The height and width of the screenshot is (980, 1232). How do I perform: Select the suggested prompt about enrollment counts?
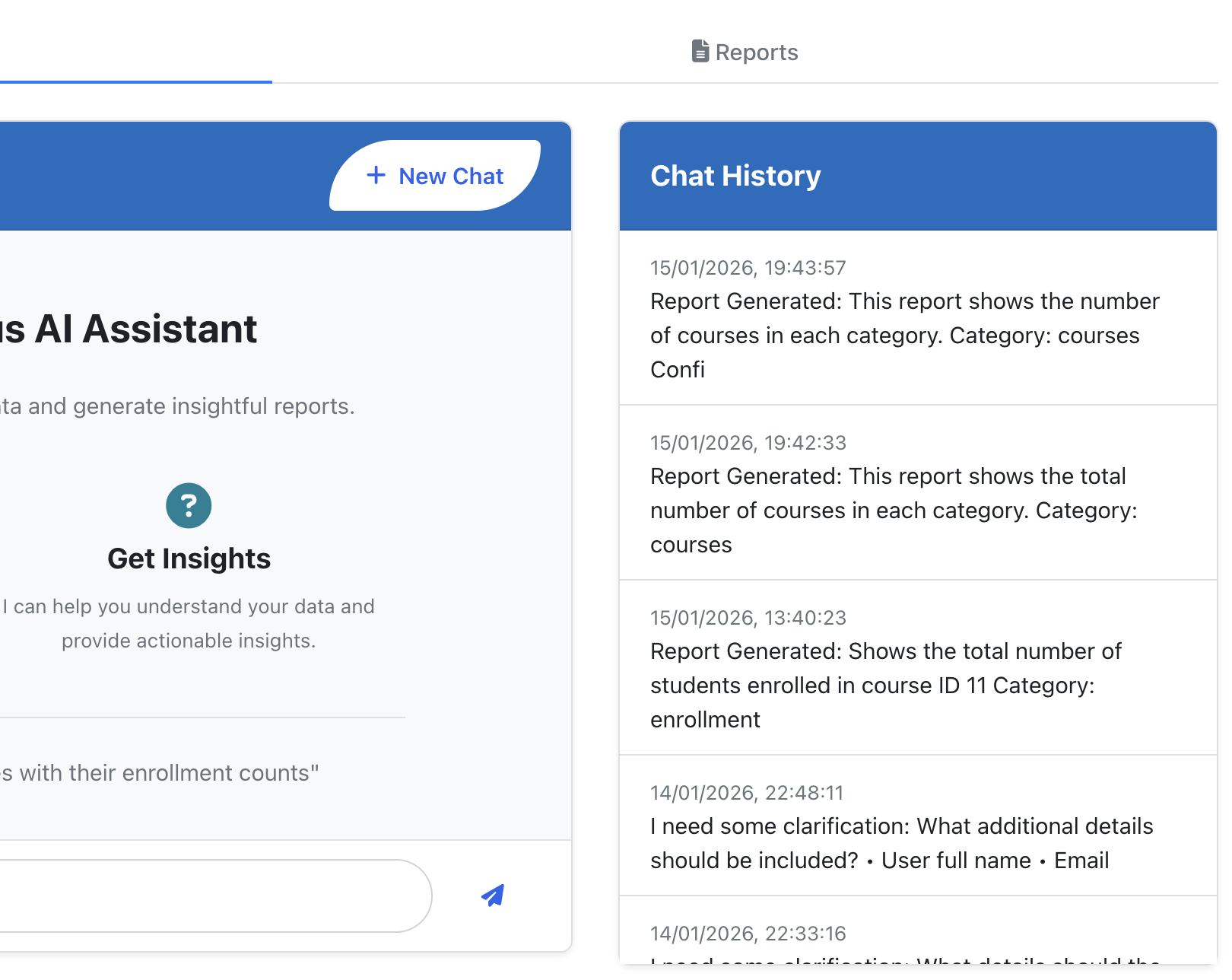click(158, 773)
